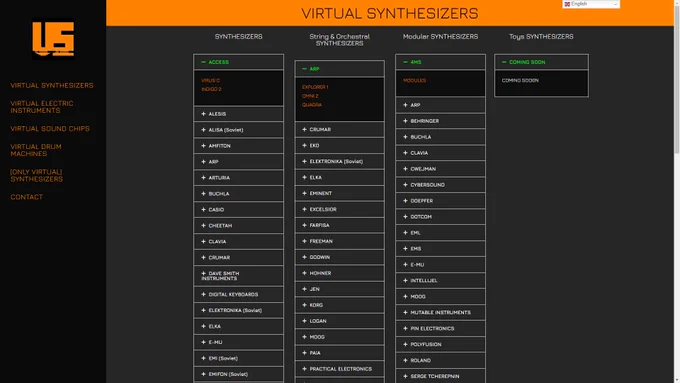Expand the PRACTICAL ELECTRONICS section
This screenshot has width=680, height=383.
[x=340, y=369]
